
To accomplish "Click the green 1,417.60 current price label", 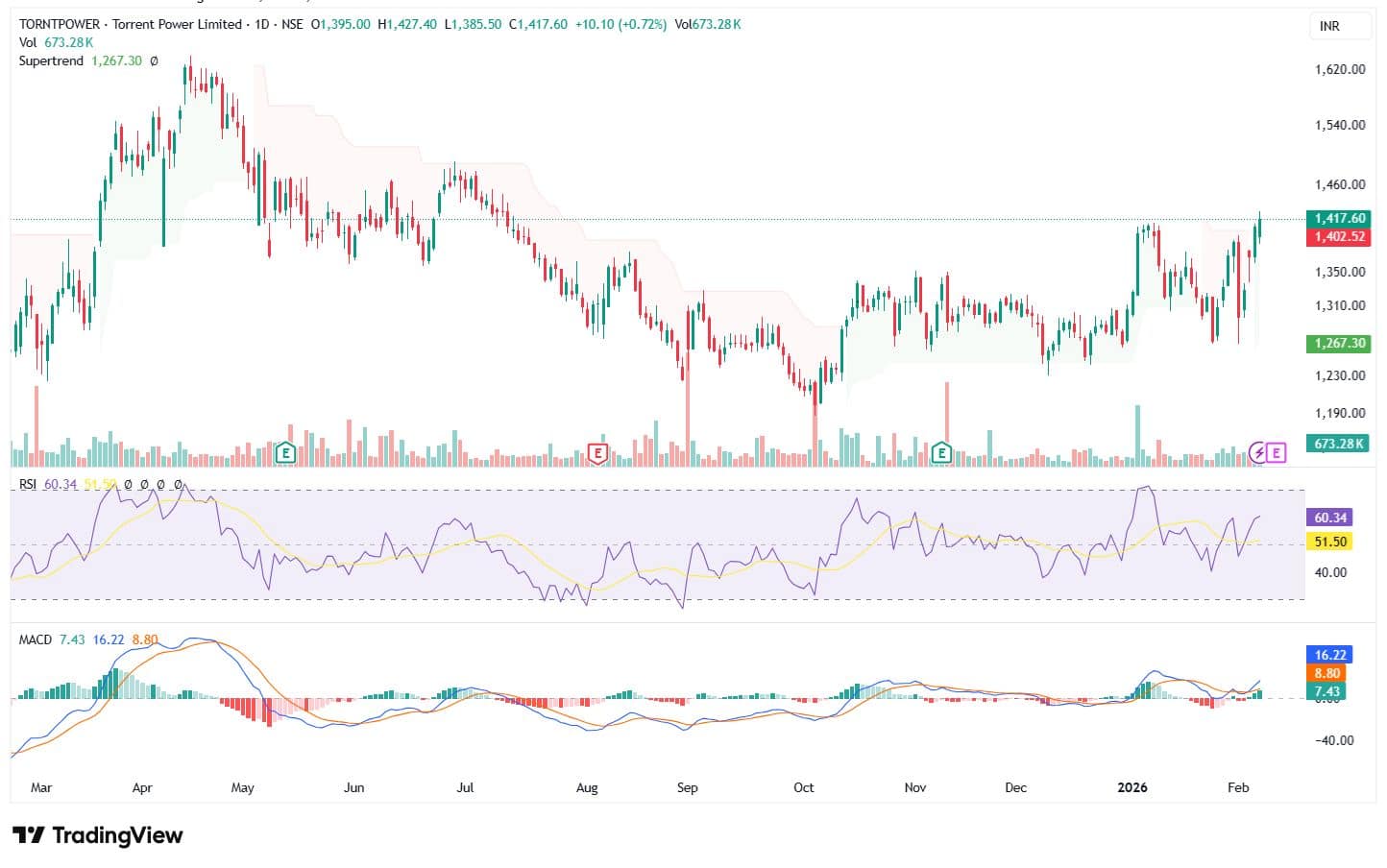I will click(x=1339, y=219).
